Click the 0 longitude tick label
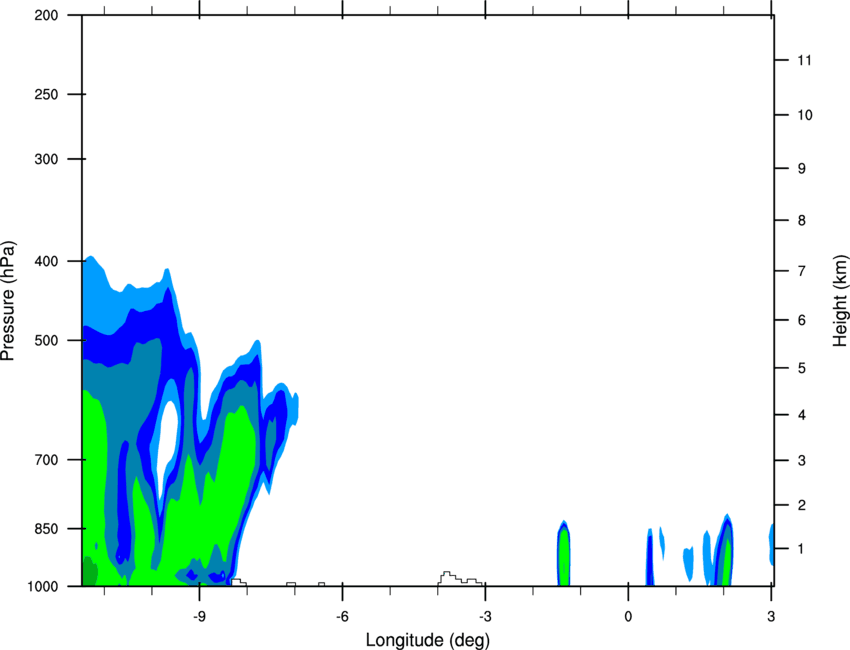This screenshot has width=850, height=650. coord(628,617)
